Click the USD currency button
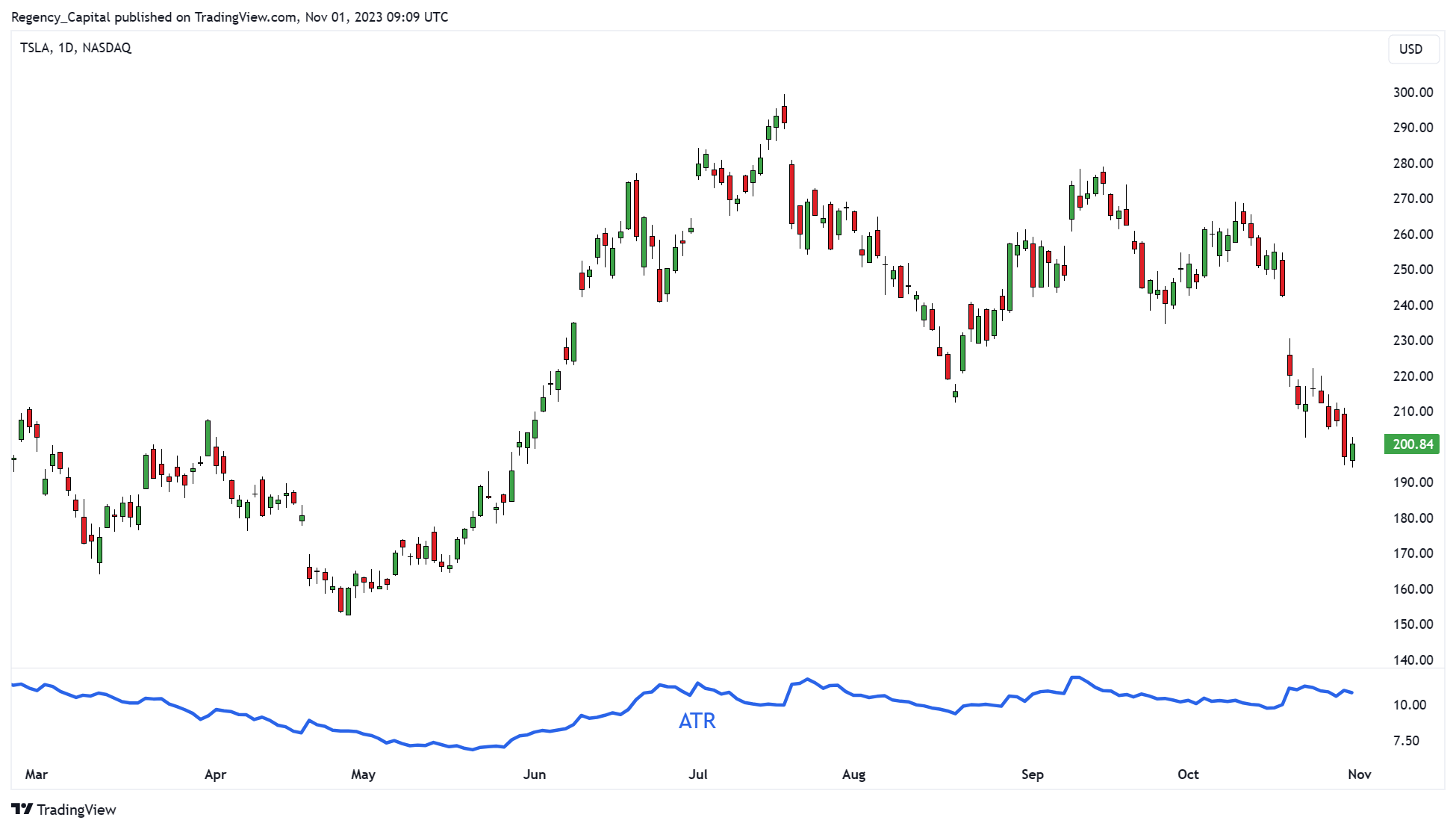Viewport: 1456px width, 829px height. pos(1413,49)
